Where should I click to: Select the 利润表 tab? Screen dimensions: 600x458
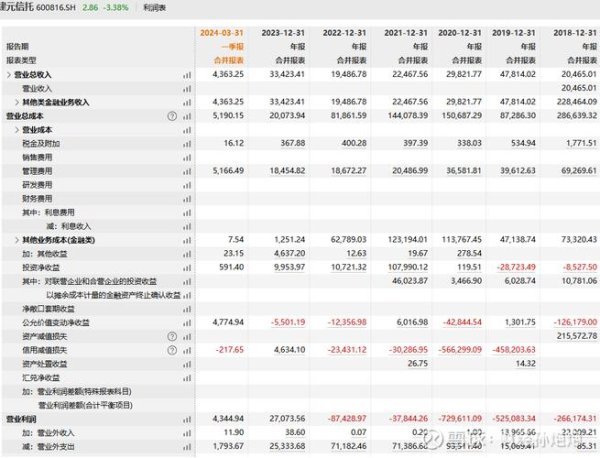[155, 7]
